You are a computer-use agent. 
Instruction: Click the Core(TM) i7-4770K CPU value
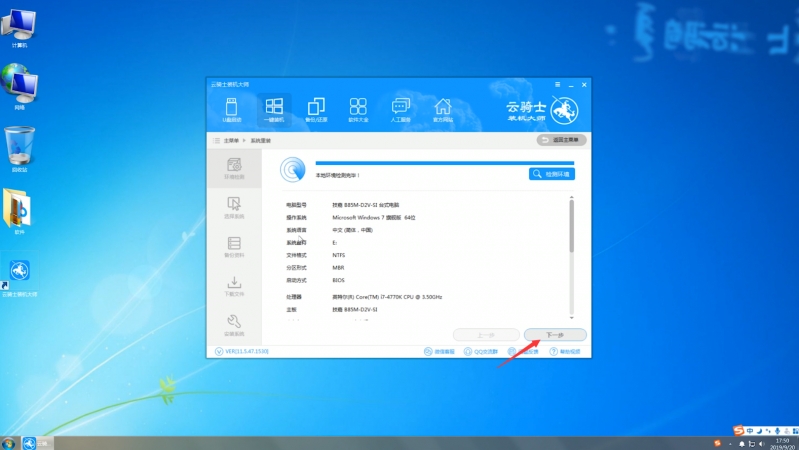(387, 297)
